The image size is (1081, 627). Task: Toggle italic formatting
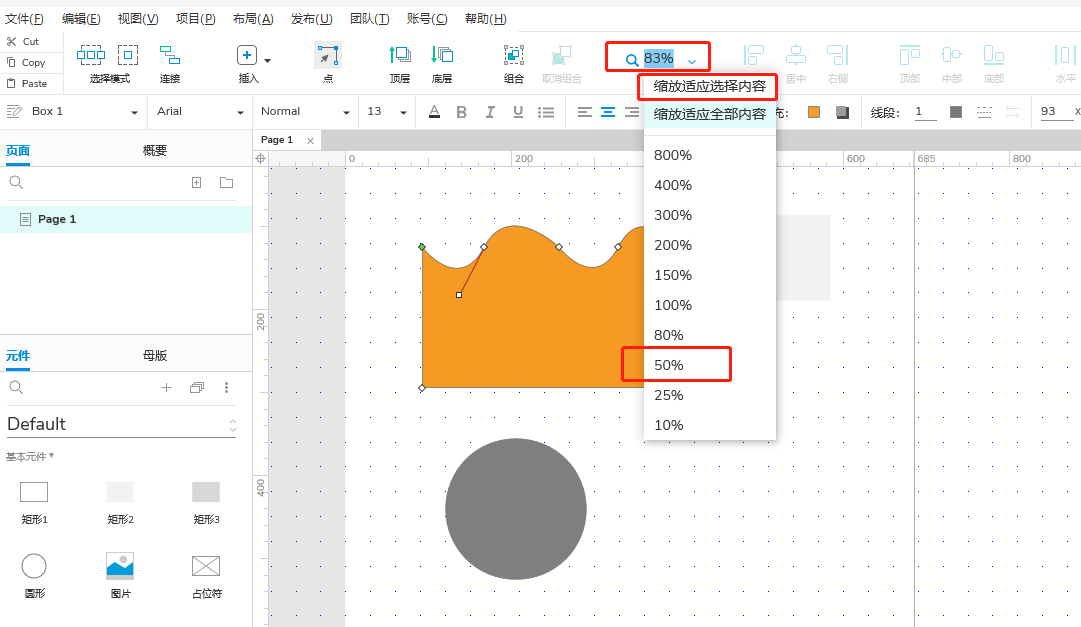click(490, 112)
